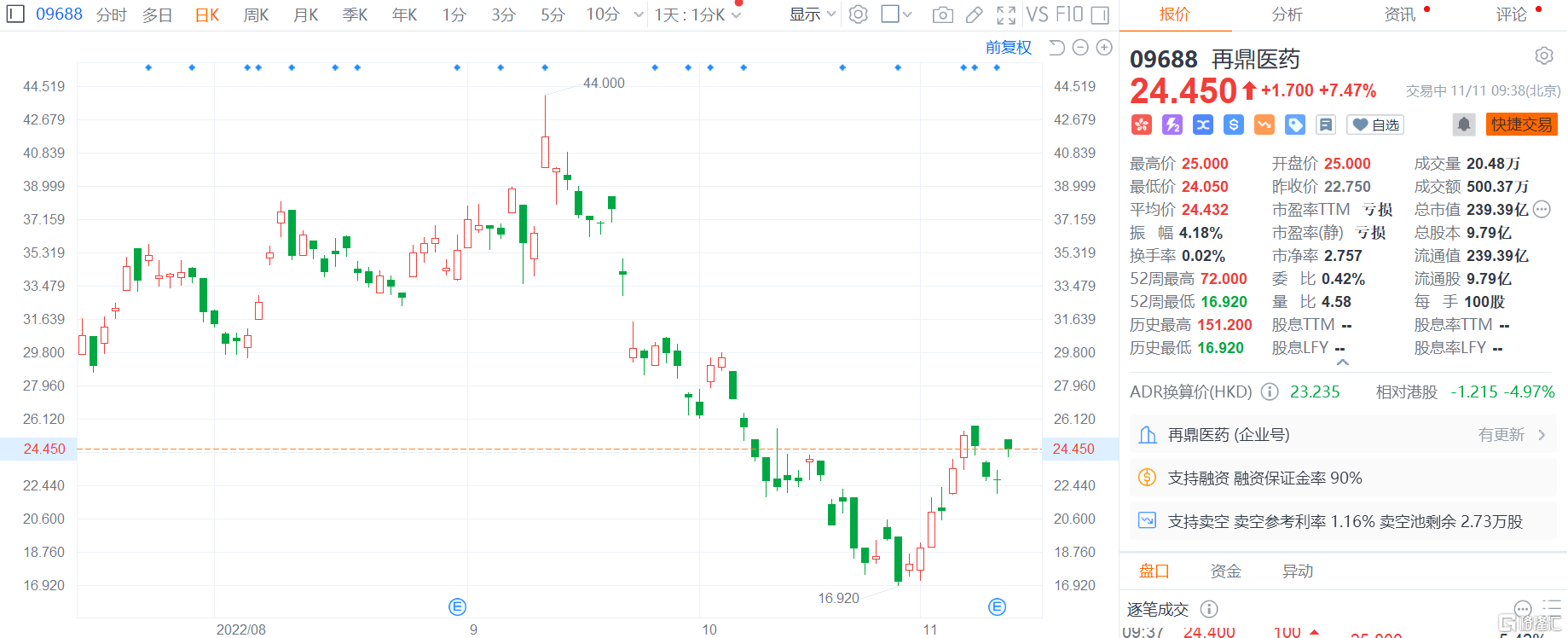Open the 报价 quote tab

[x=1175, y=14]
